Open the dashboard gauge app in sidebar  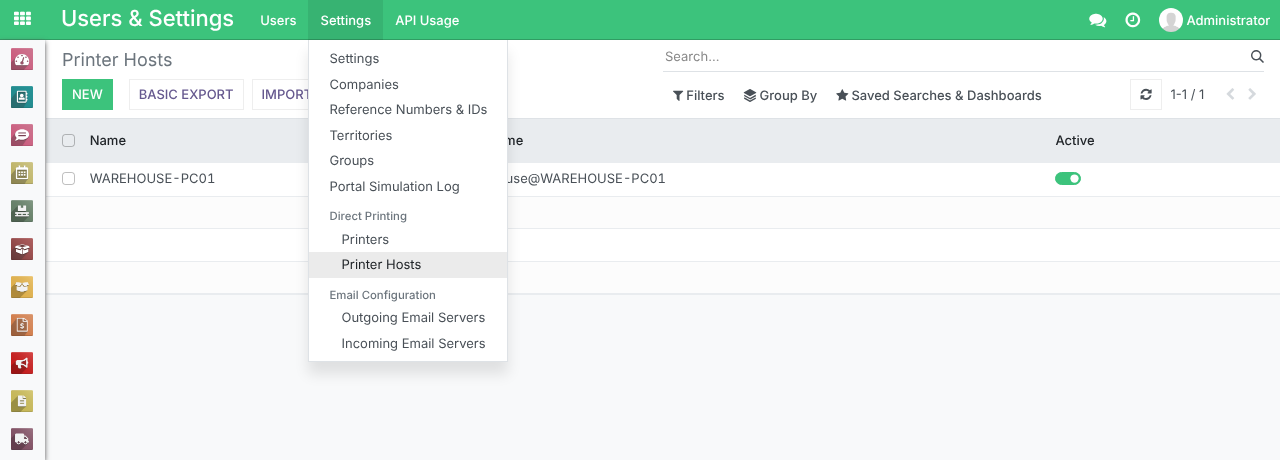point(22,59)
